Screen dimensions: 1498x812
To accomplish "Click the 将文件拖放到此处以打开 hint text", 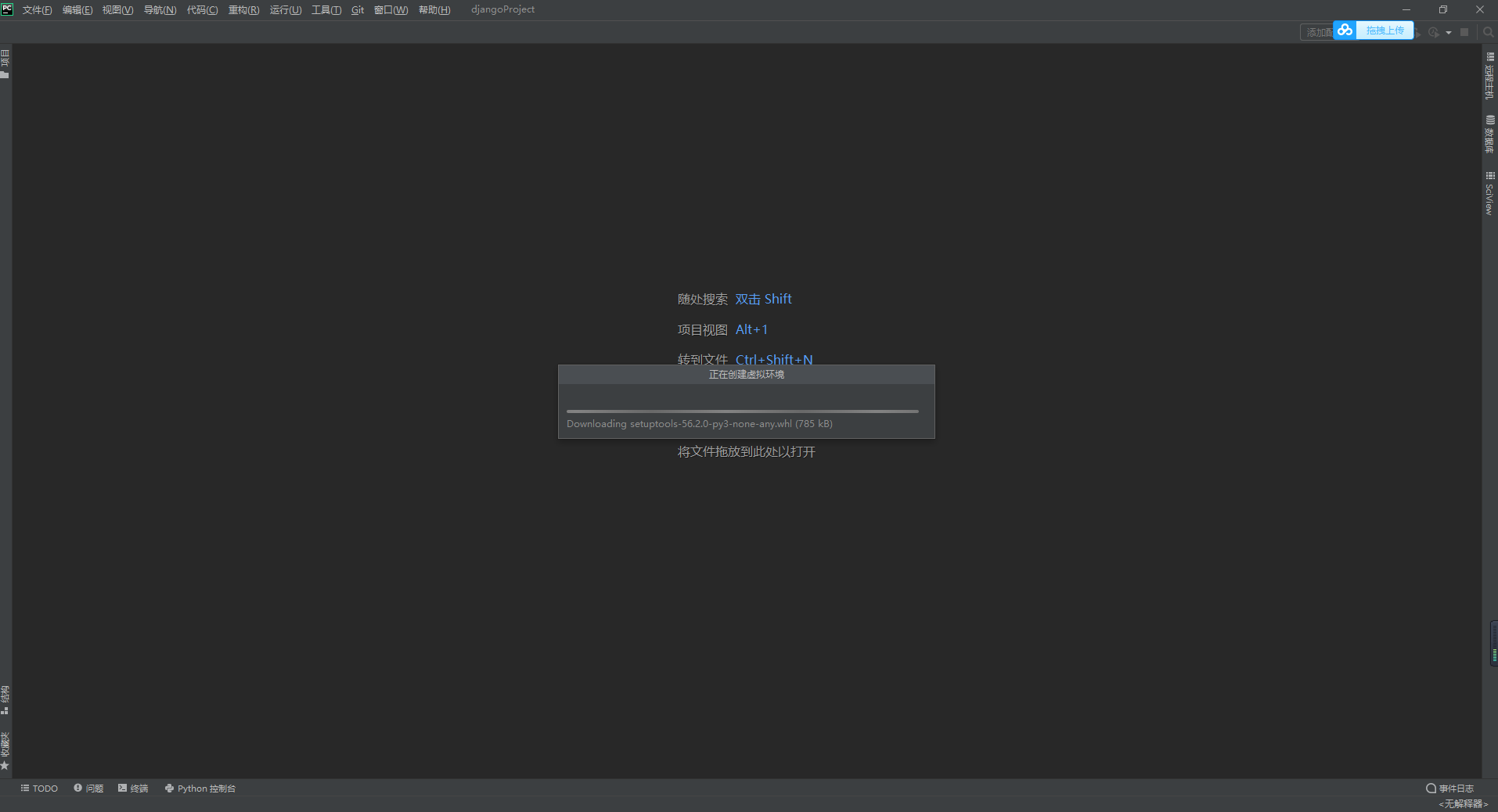I will point(747,452).
